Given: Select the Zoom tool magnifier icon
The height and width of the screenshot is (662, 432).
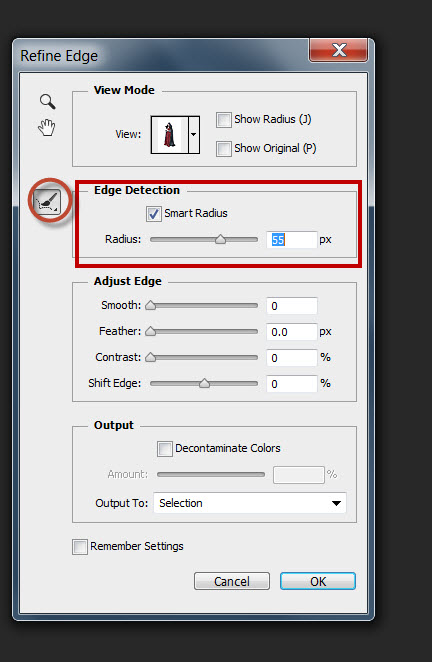Looking at the screenshot, I should pos(47,101).
